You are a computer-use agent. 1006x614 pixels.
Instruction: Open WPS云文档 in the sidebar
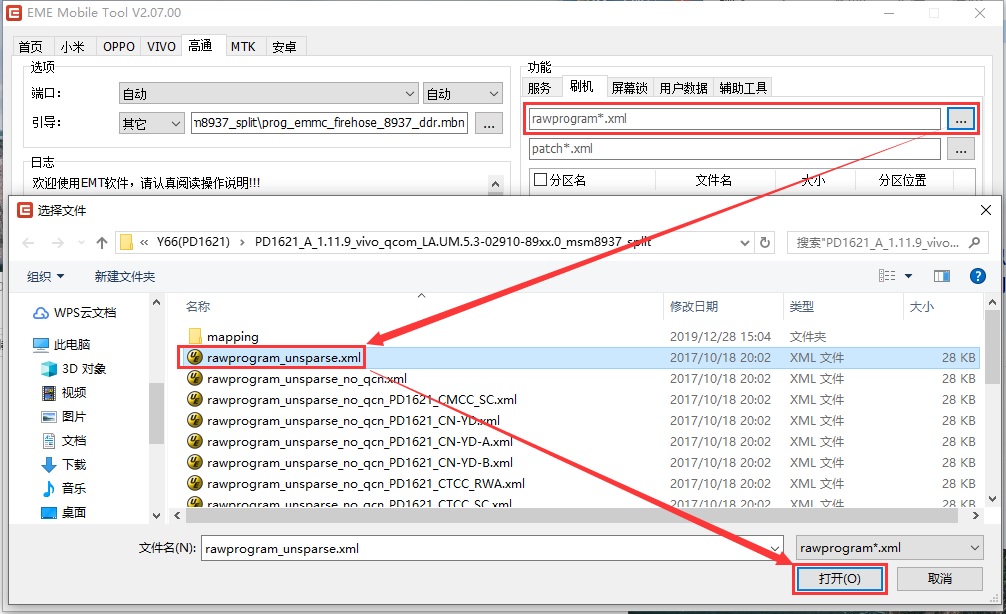(x=84, y=312)
